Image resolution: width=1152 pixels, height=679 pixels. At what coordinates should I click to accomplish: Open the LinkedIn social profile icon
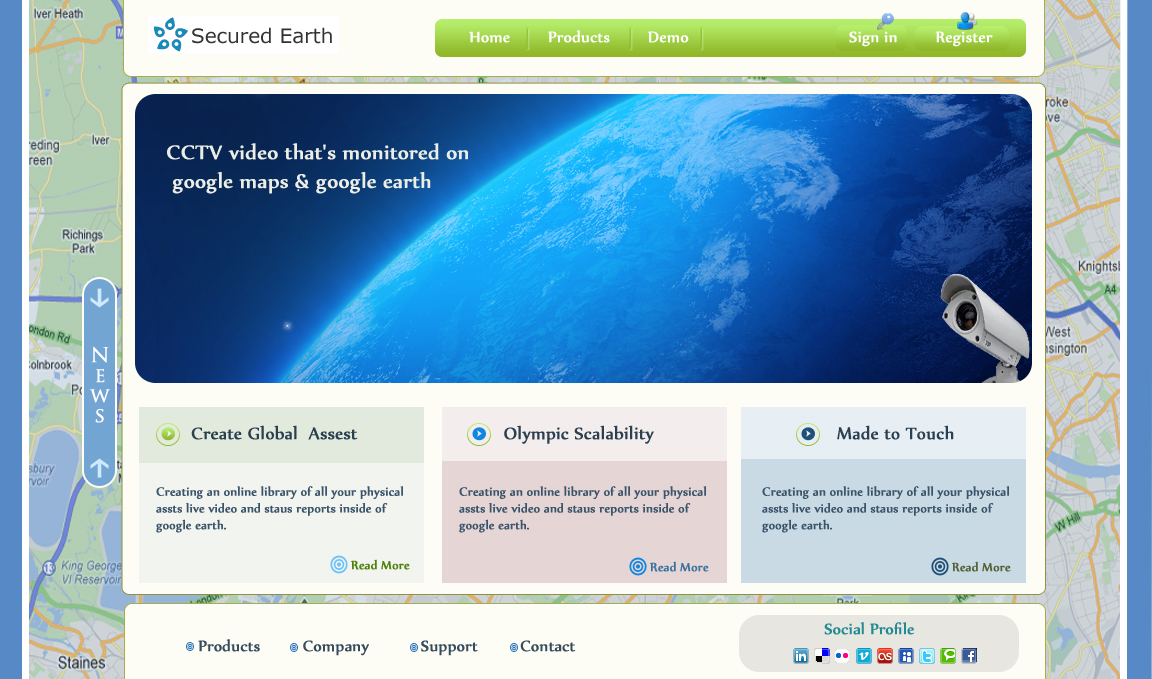[801, 655]
